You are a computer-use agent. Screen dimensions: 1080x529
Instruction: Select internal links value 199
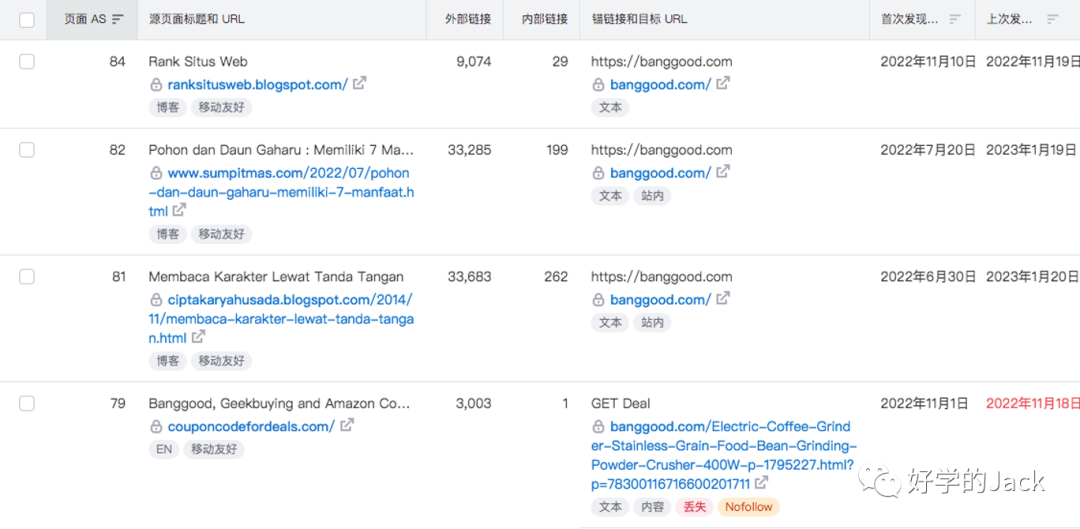pos(557,149)
